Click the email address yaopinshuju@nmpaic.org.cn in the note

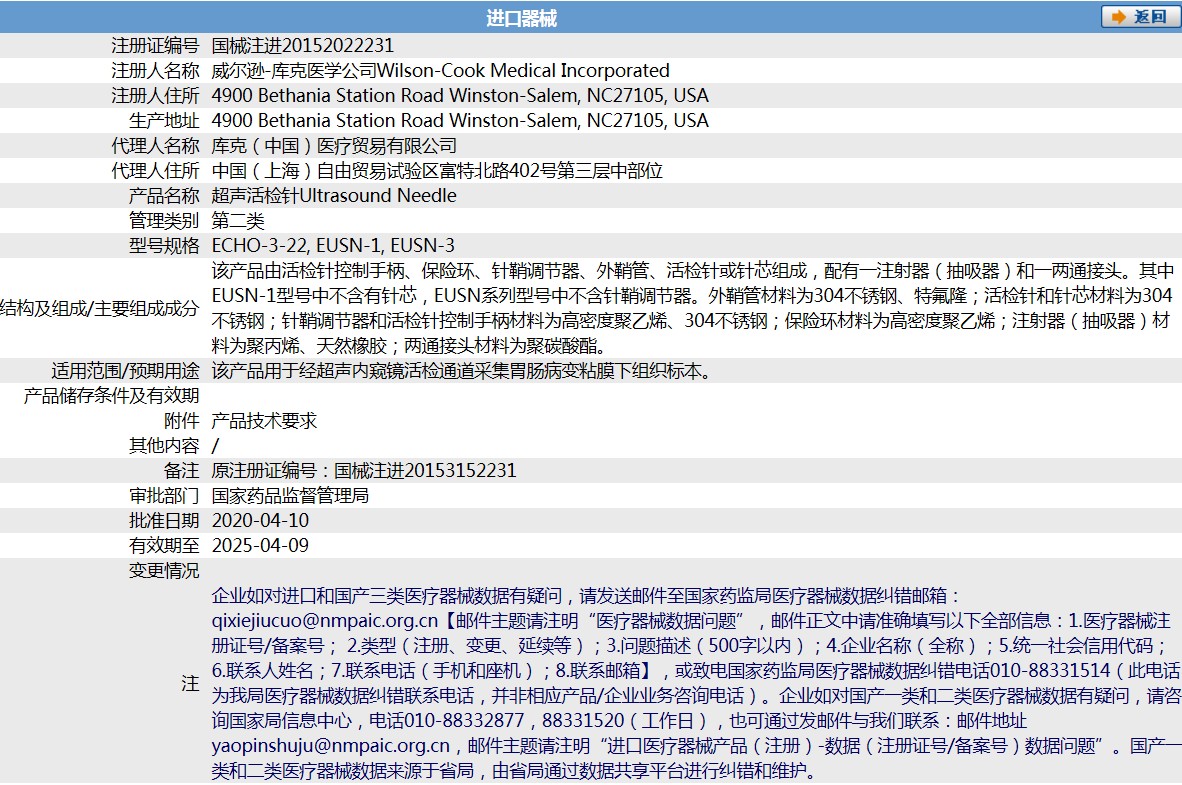pyautogui.click(x=331, y=746)
